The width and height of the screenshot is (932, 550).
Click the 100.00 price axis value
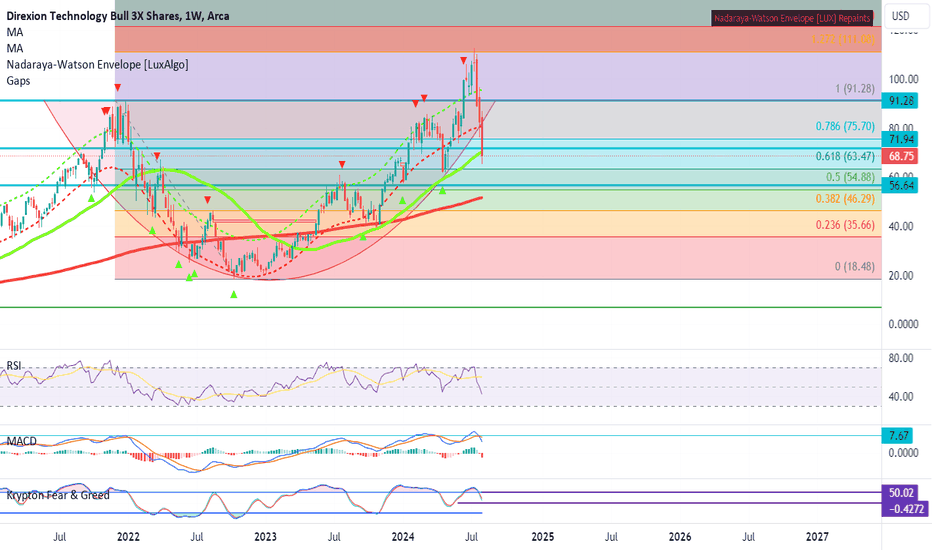(903, 79)
